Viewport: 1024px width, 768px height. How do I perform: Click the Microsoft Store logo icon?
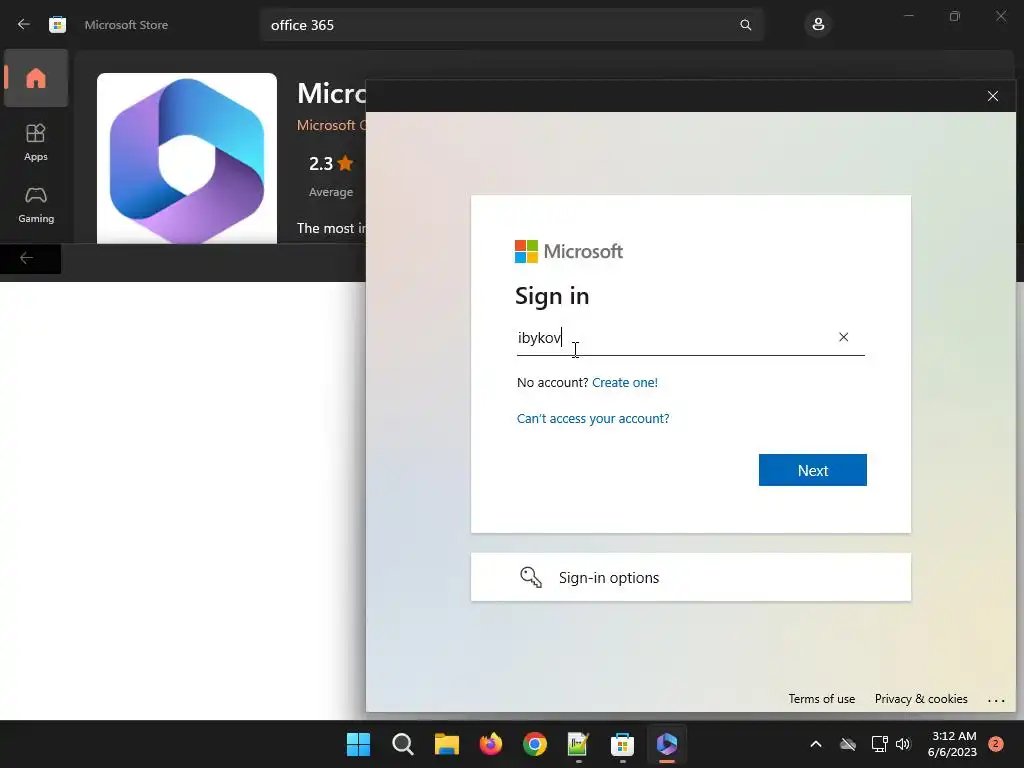pyautogui.click(x=57, y=25)
